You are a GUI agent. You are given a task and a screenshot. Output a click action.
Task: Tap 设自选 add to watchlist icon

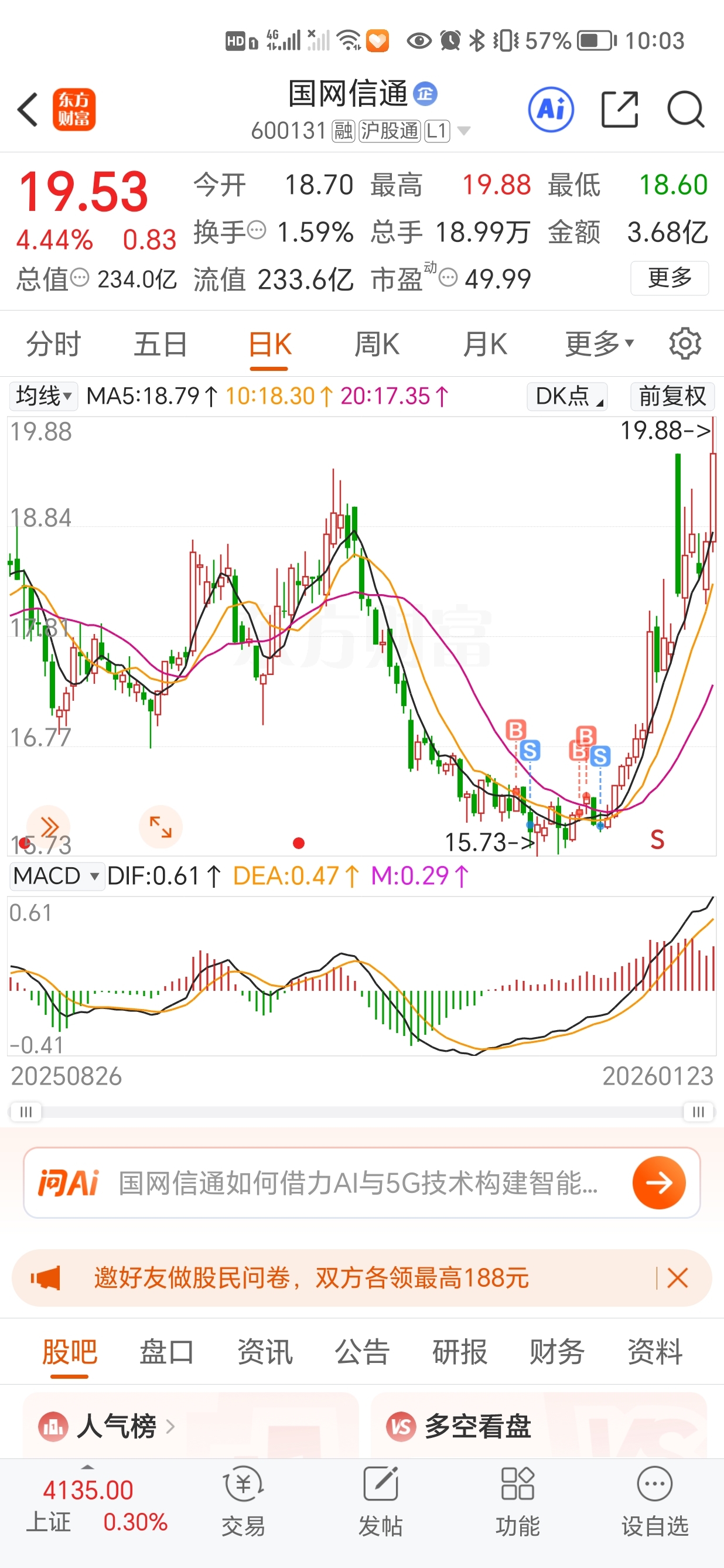(655, 1484)
